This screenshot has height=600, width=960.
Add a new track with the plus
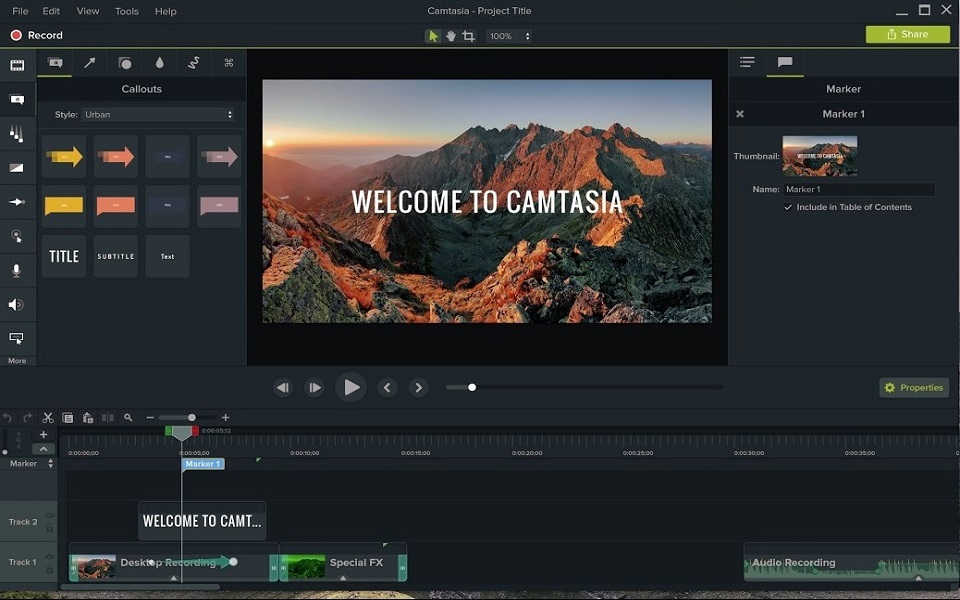point(43,435)
